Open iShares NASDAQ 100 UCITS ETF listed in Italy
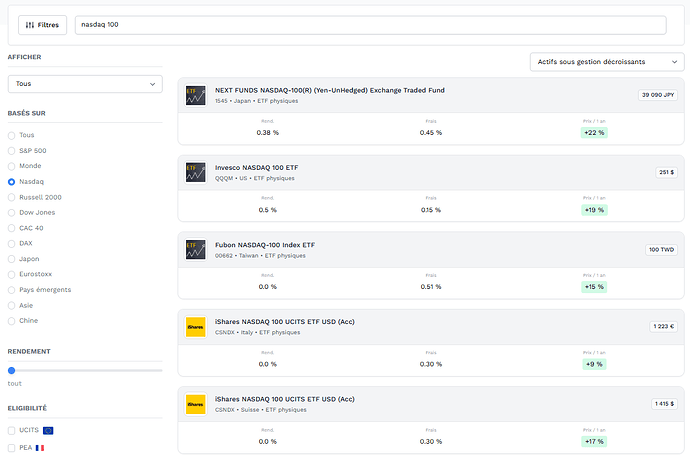Image resolution: width=690 pixels, height=462 pixels. 285,322
